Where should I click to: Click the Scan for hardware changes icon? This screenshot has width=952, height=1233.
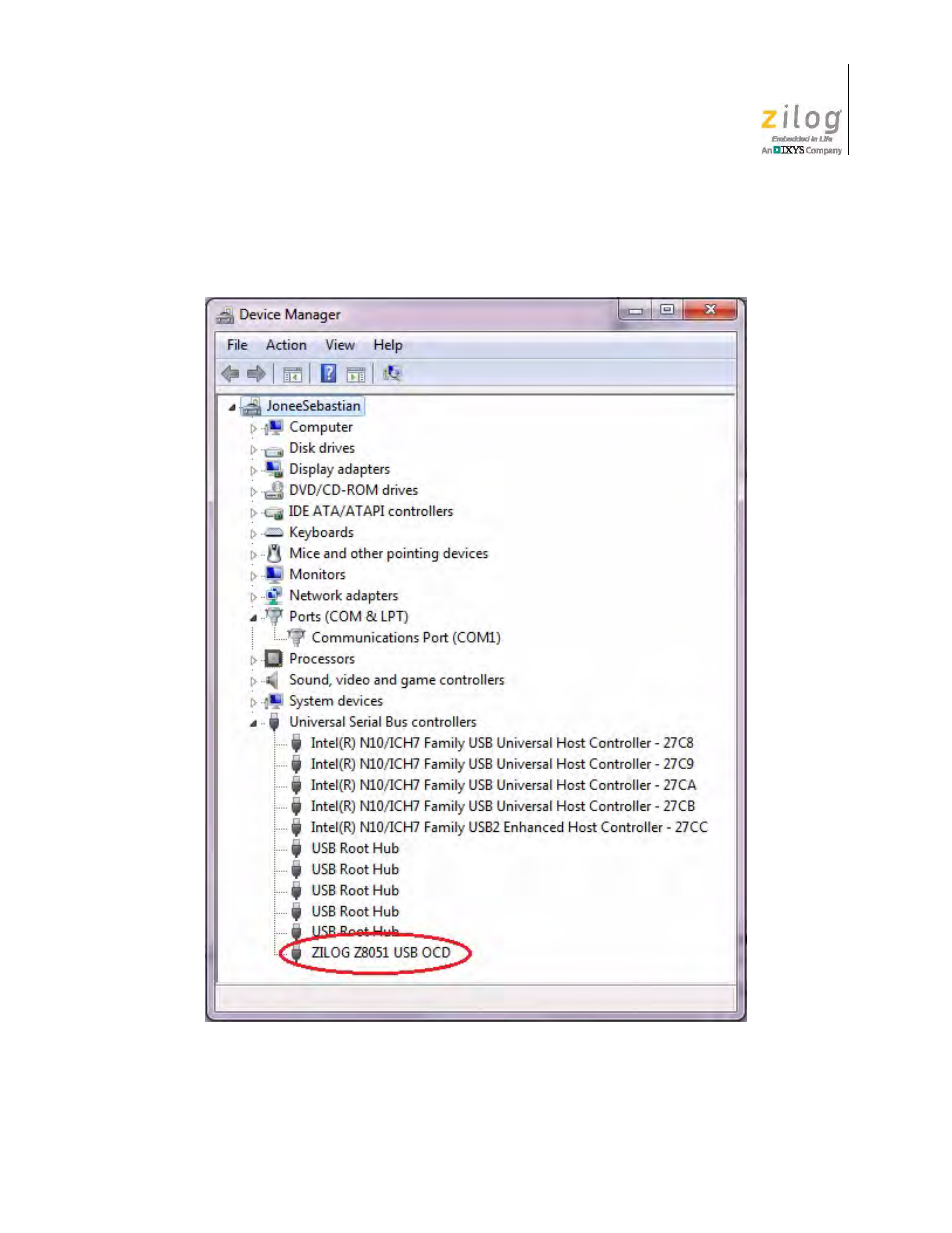pos(392,374)
